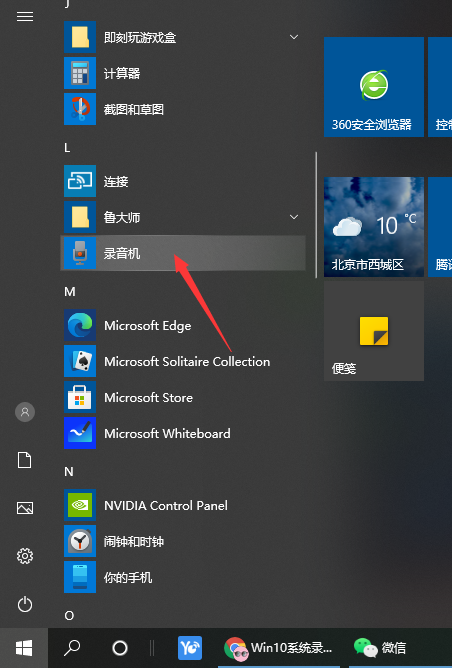
Task: Launch Microsoft Whiteboard
Action: tap(183, 433)
